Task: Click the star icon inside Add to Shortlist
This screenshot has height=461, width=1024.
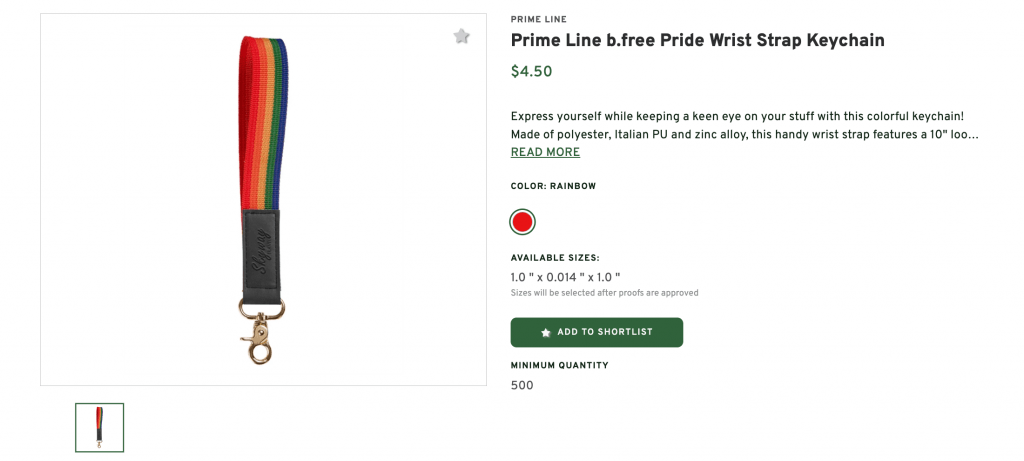Action: (545, 332)
